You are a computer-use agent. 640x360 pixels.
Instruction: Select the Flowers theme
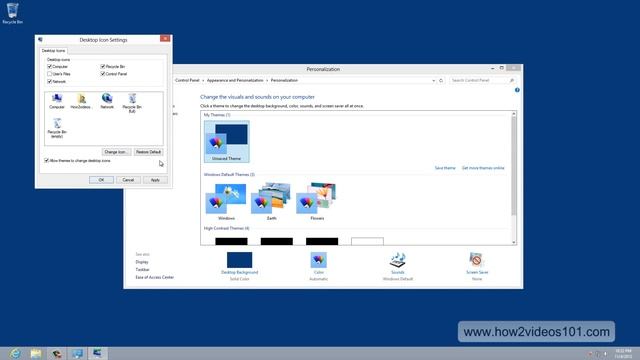(x=317, y=202)
